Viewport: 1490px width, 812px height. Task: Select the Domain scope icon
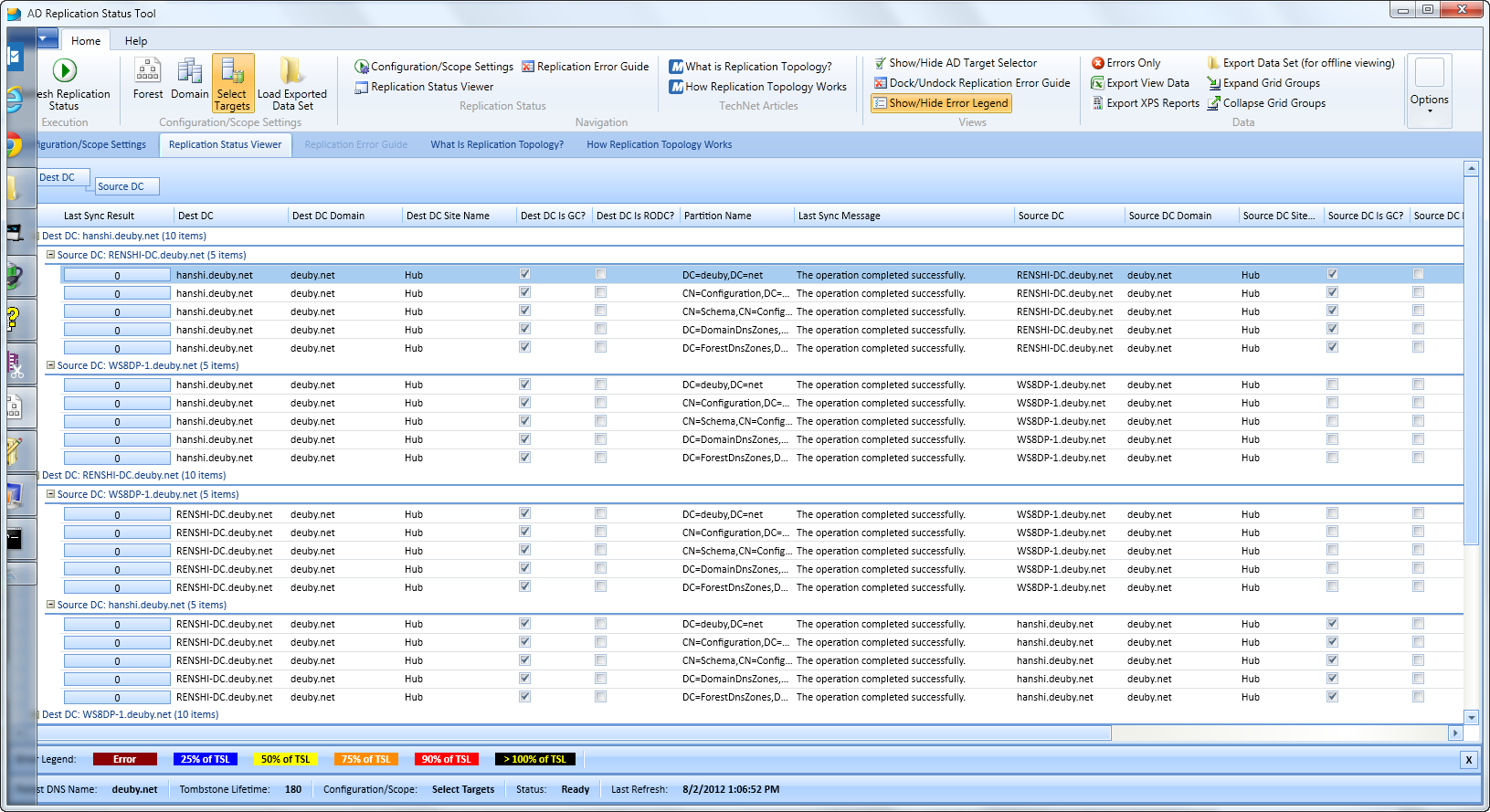point(189,70)
